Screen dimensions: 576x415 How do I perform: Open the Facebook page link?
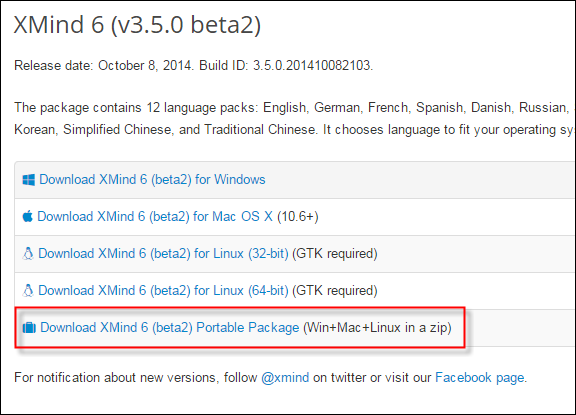(480, 378)
